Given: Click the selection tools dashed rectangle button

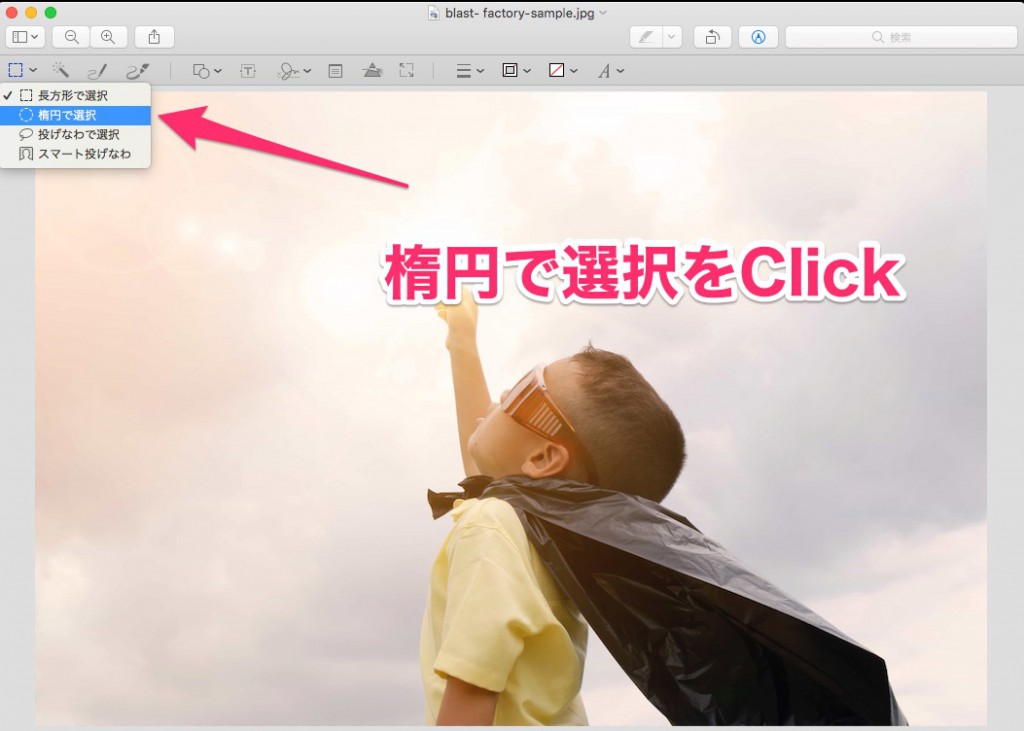Looking at the screenshot, I should (22, 71).
